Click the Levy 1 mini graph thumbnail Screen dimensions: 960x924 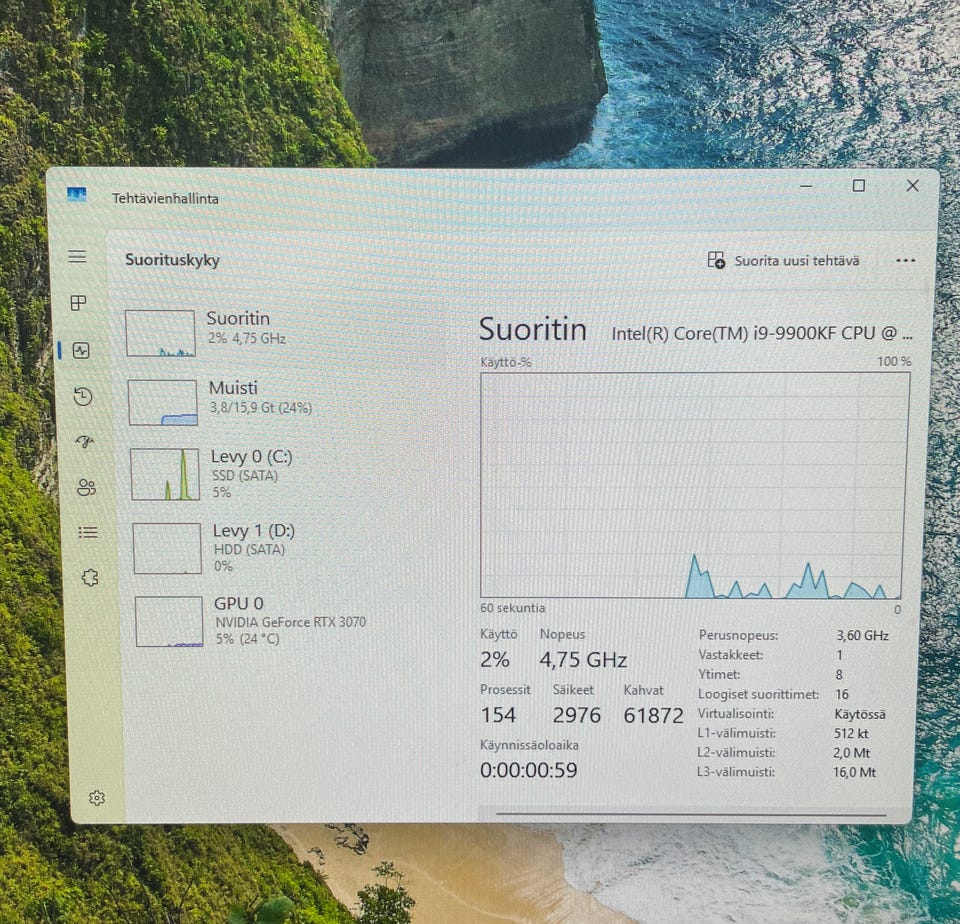click(x=167, y=548)
